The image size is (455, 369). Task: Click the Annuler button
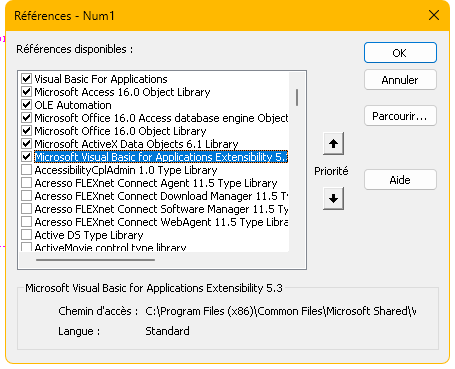(400, 80)
